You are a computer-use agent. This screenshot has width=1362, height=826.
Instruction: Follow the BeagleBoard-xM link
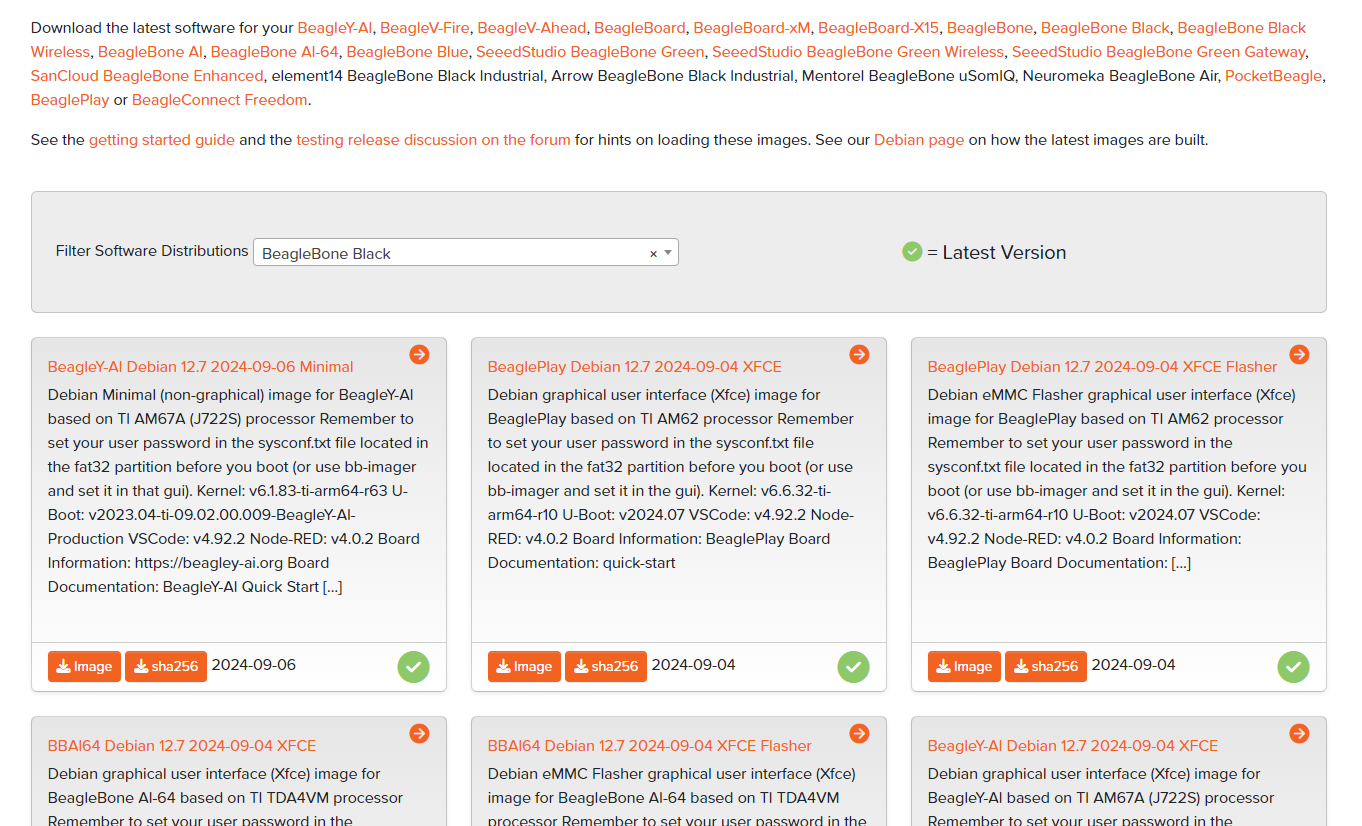coord(752,28)
